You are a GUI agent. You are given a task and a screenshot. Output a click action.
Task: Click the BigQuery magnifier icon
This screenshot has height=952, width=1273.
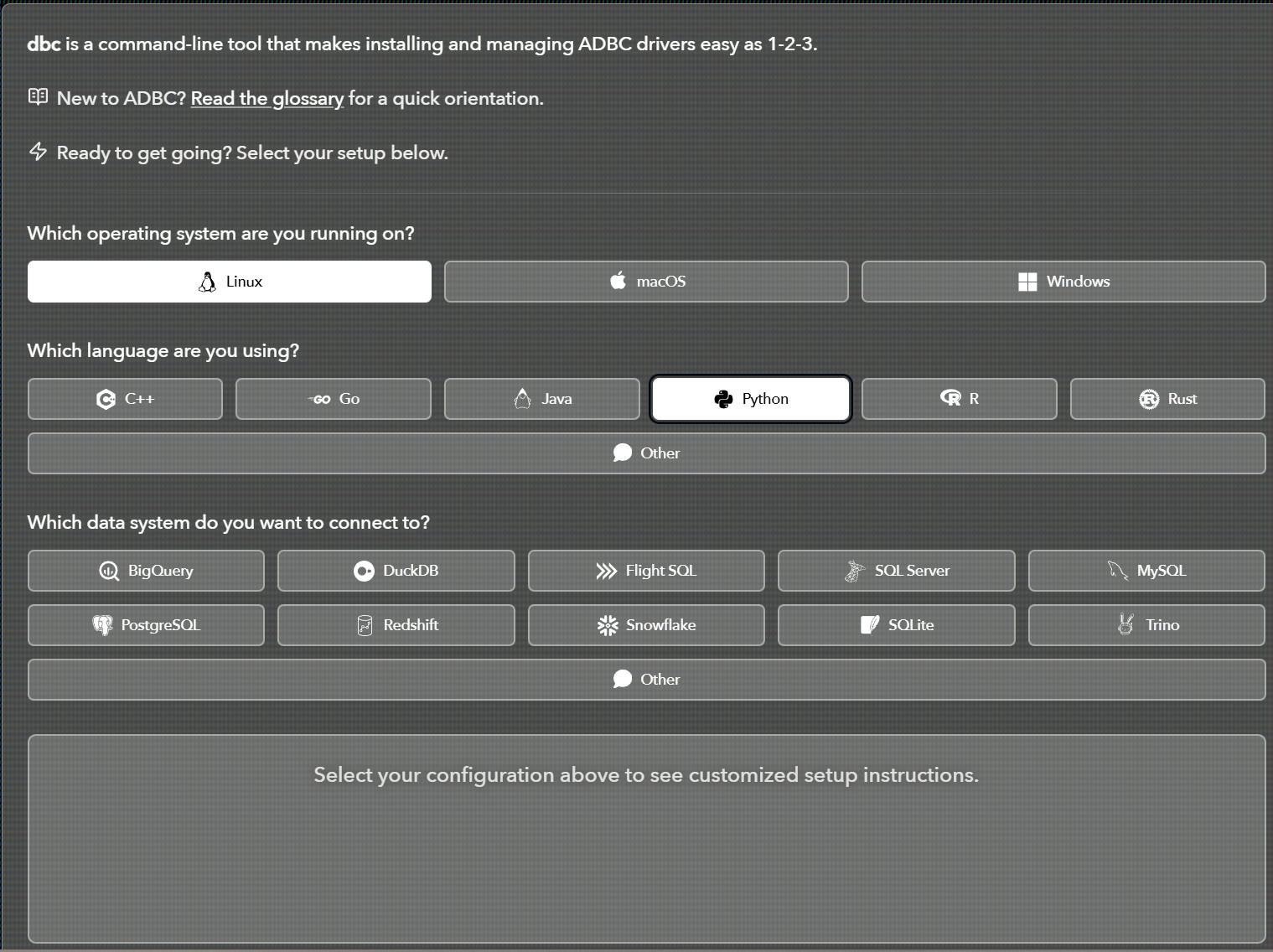pos(109,572)
